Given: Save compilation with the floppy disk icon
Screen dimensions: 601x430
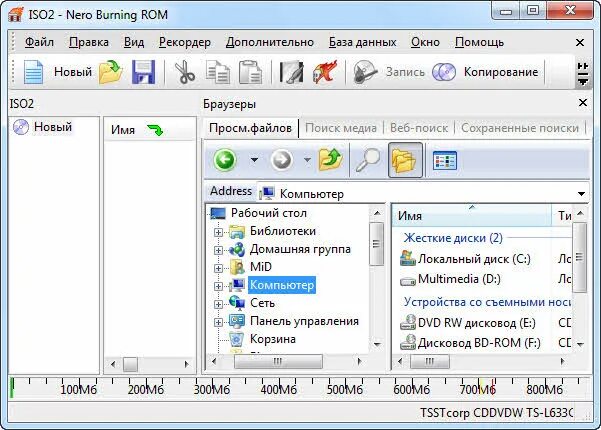Looking at the screenshot, I should point(143,72).
